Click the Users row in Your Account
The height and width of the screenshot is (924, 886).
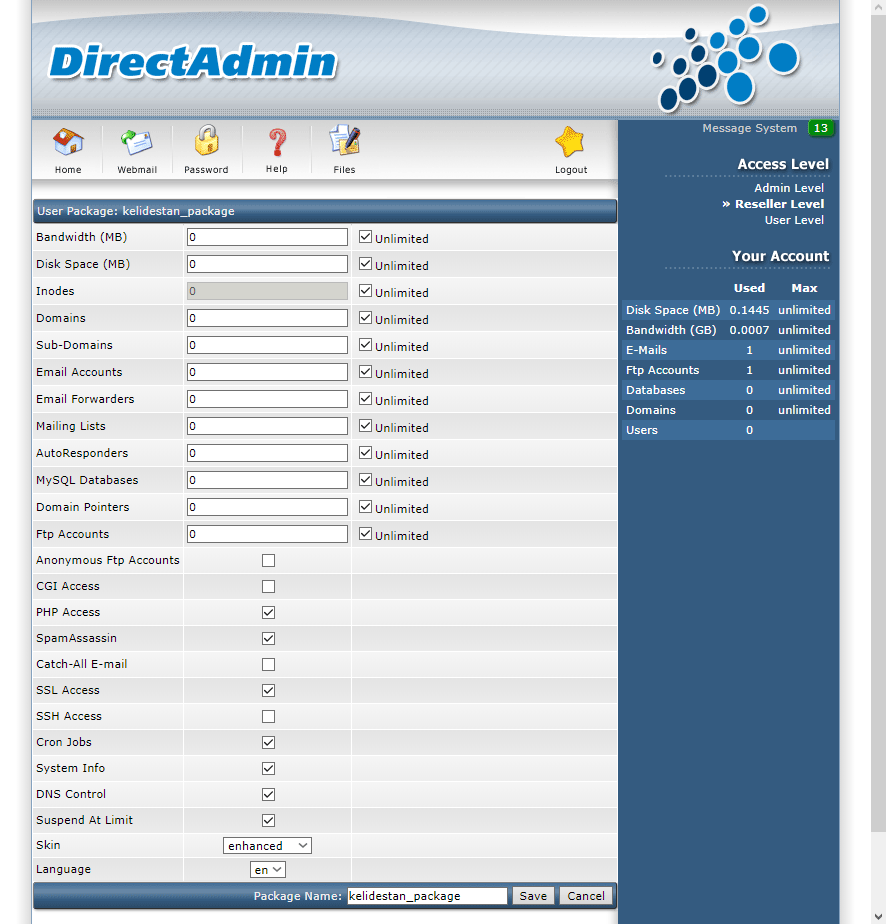tap(728, 430)
